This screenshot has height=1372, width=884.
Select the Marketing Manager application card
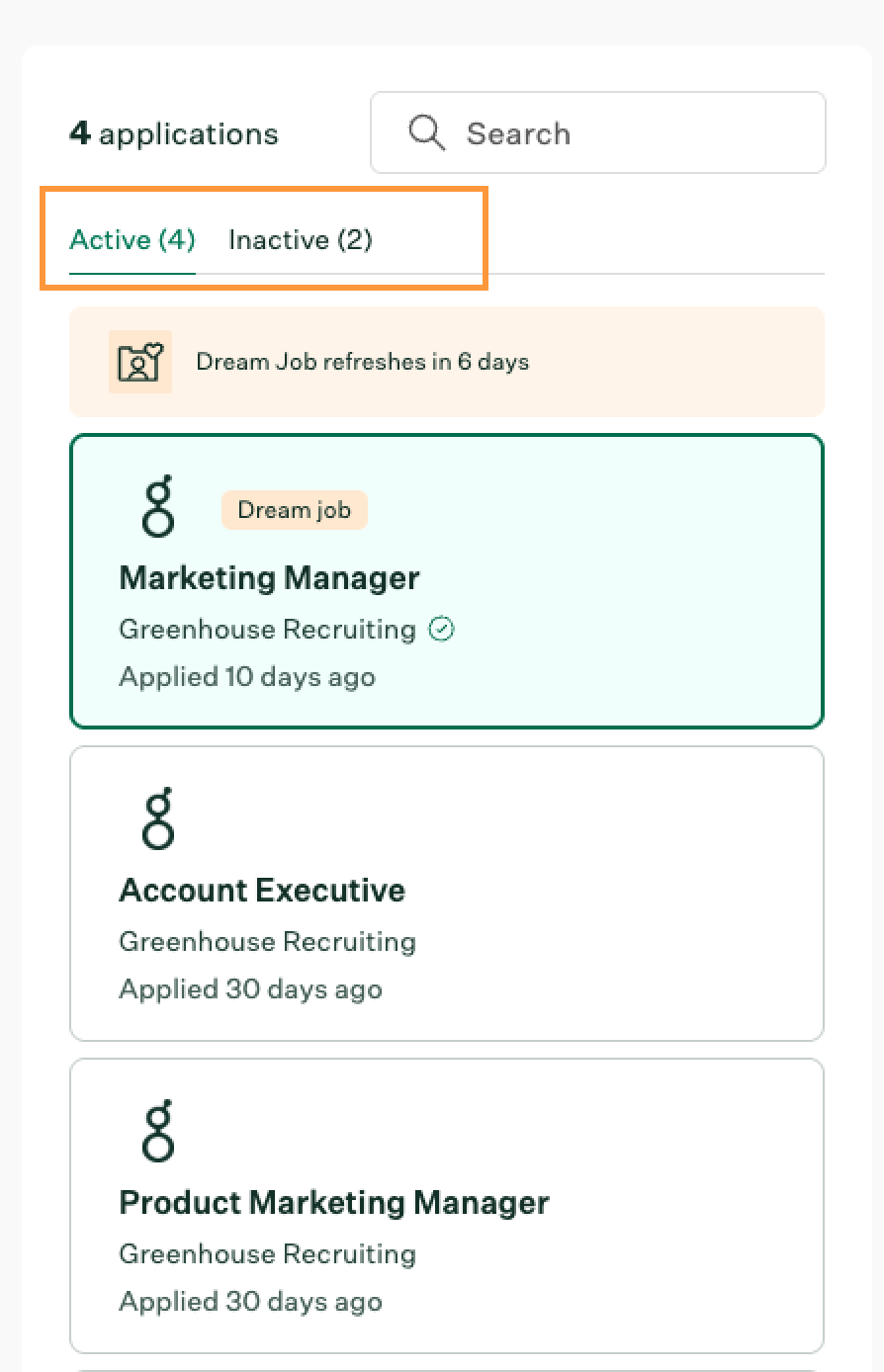pos(447,581)
